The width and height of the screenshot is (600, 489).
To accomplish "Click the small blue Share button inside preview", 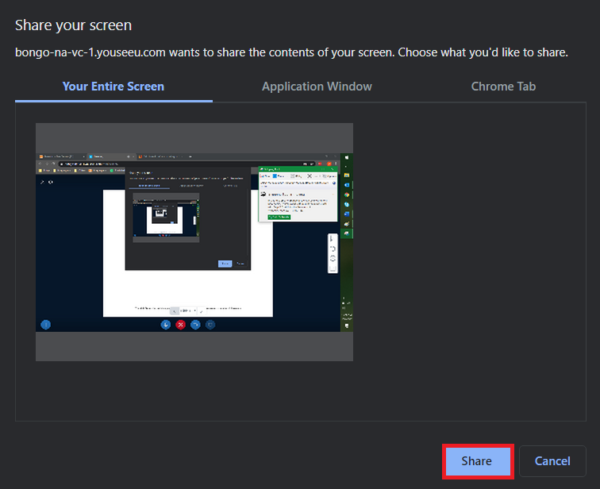I will pos(224,263).
